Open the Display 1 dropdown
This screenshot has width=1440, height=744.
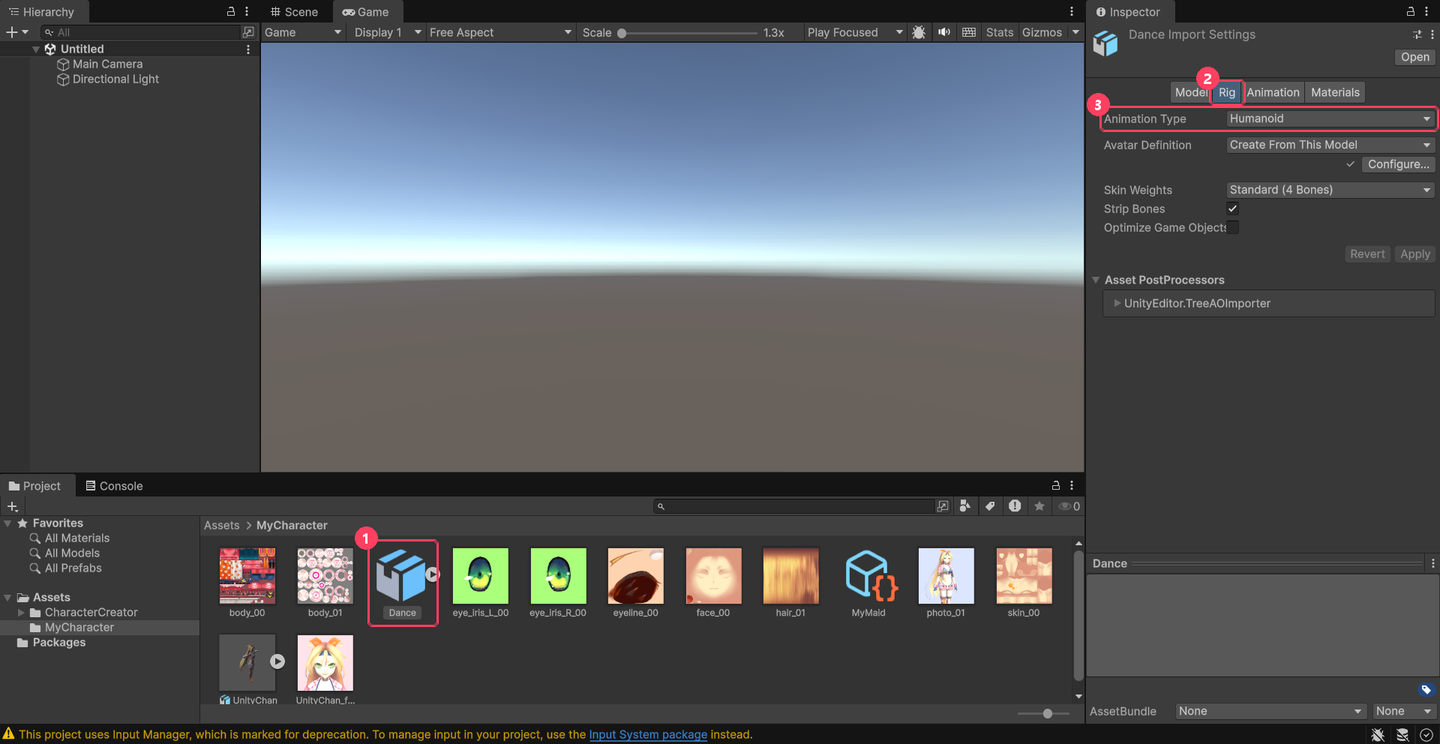click(x=387, y=32)
